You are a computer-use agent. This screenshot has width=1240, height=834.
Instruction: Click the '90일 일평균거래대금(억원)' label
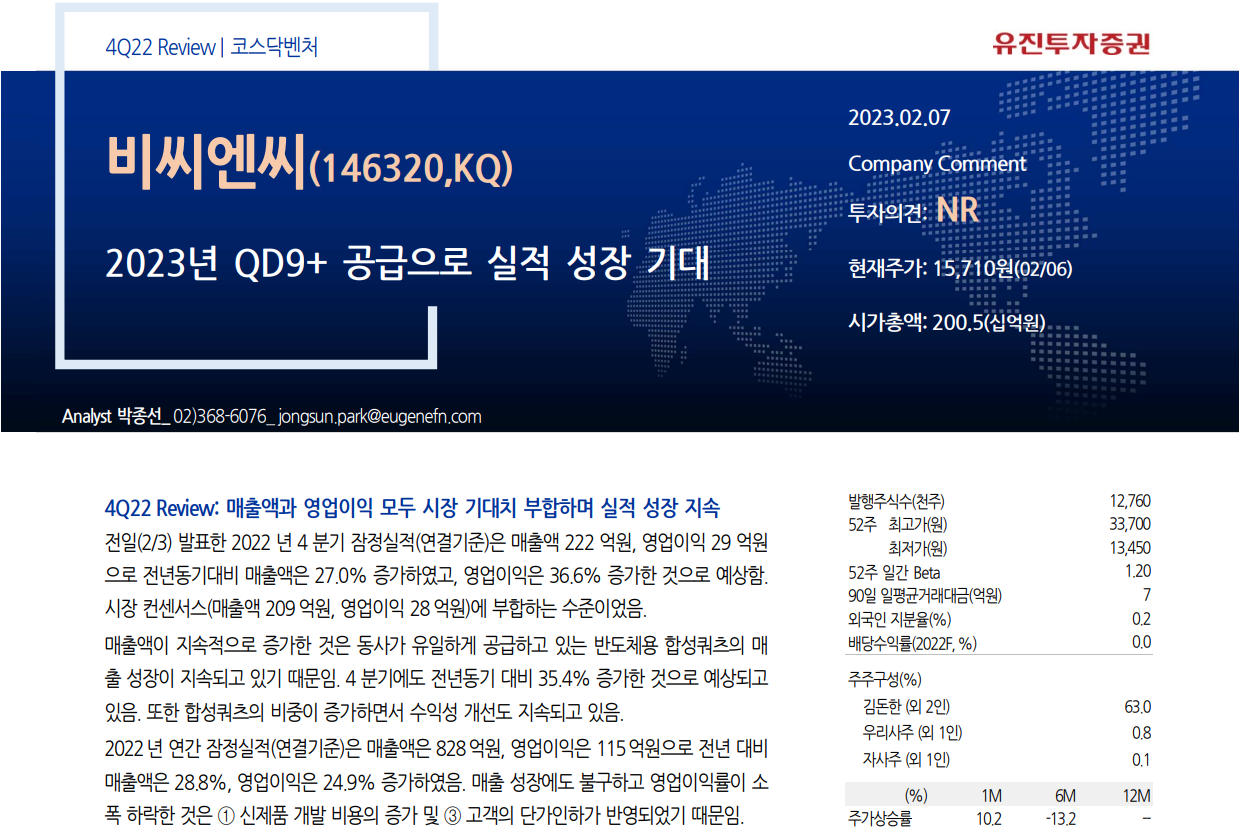pos(925,596)
